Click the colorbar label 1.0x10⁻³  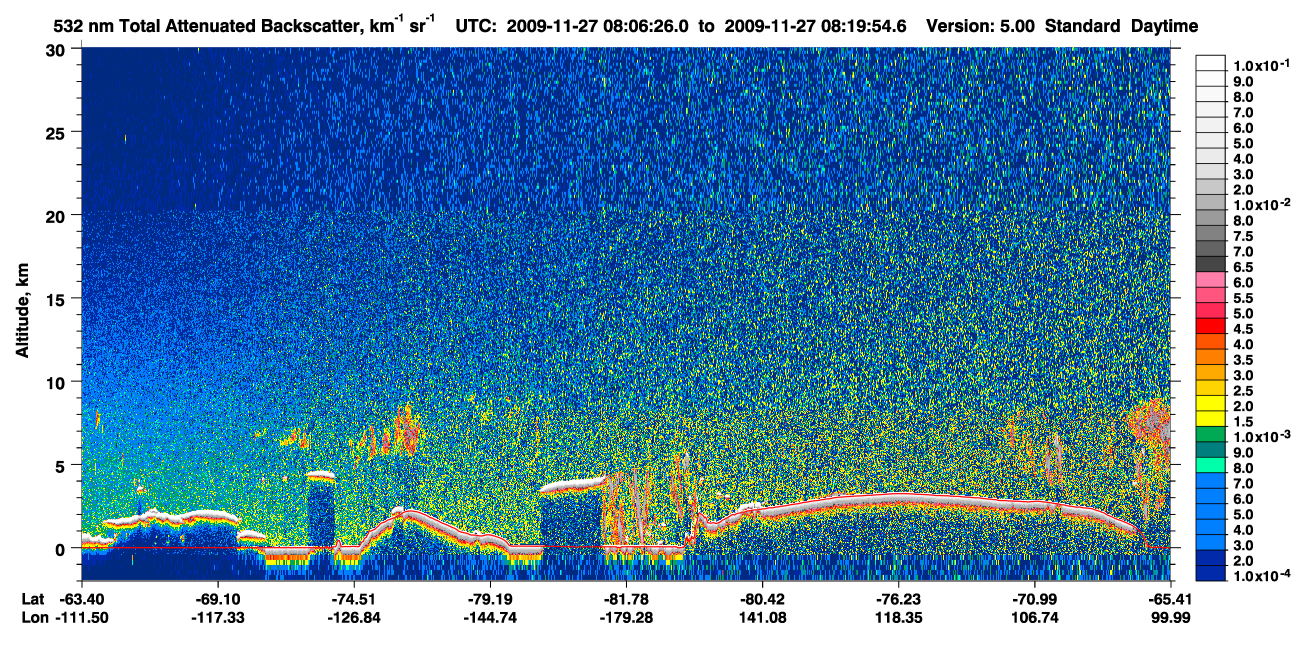(x=1263, y=437)
